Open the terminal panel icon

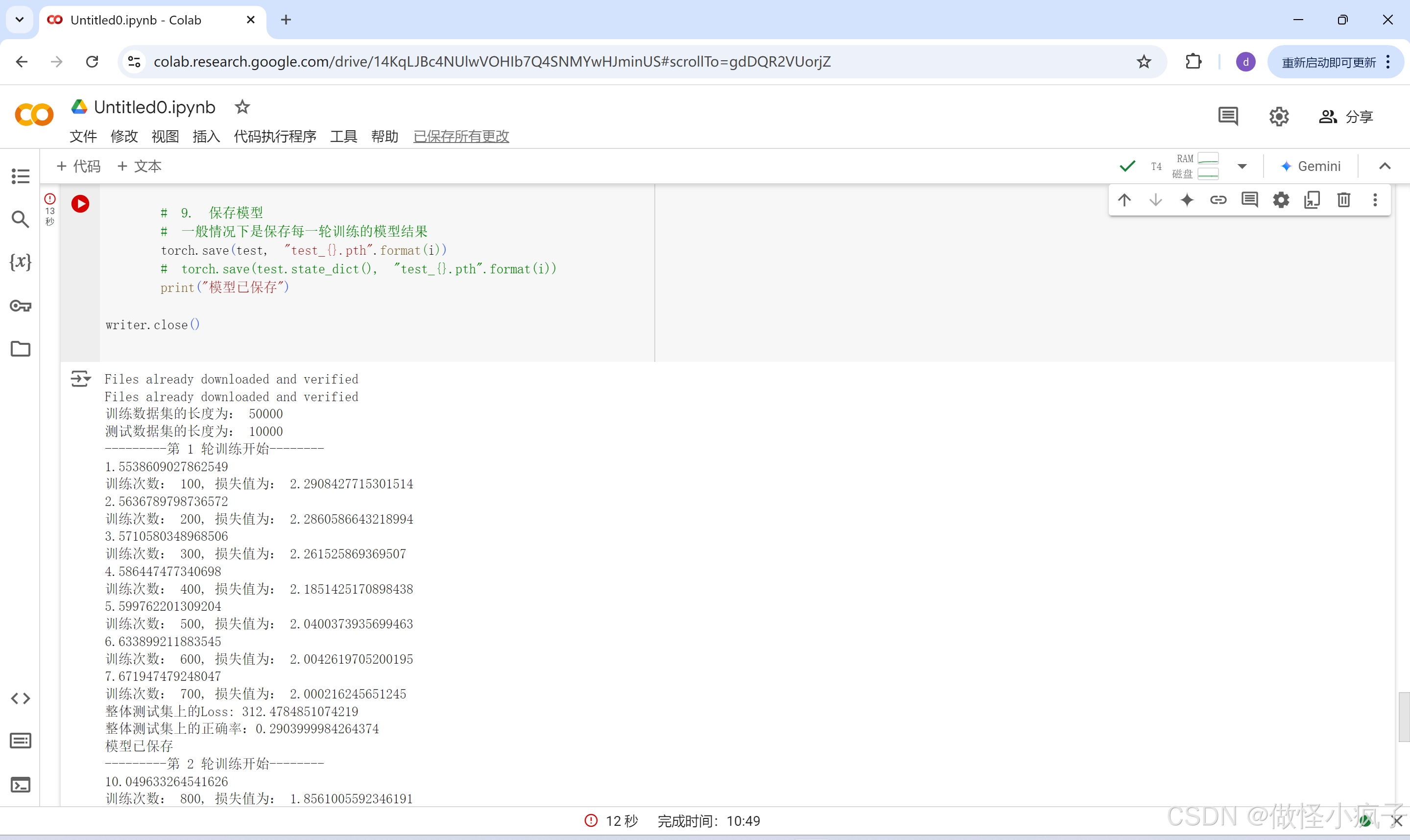21,785
